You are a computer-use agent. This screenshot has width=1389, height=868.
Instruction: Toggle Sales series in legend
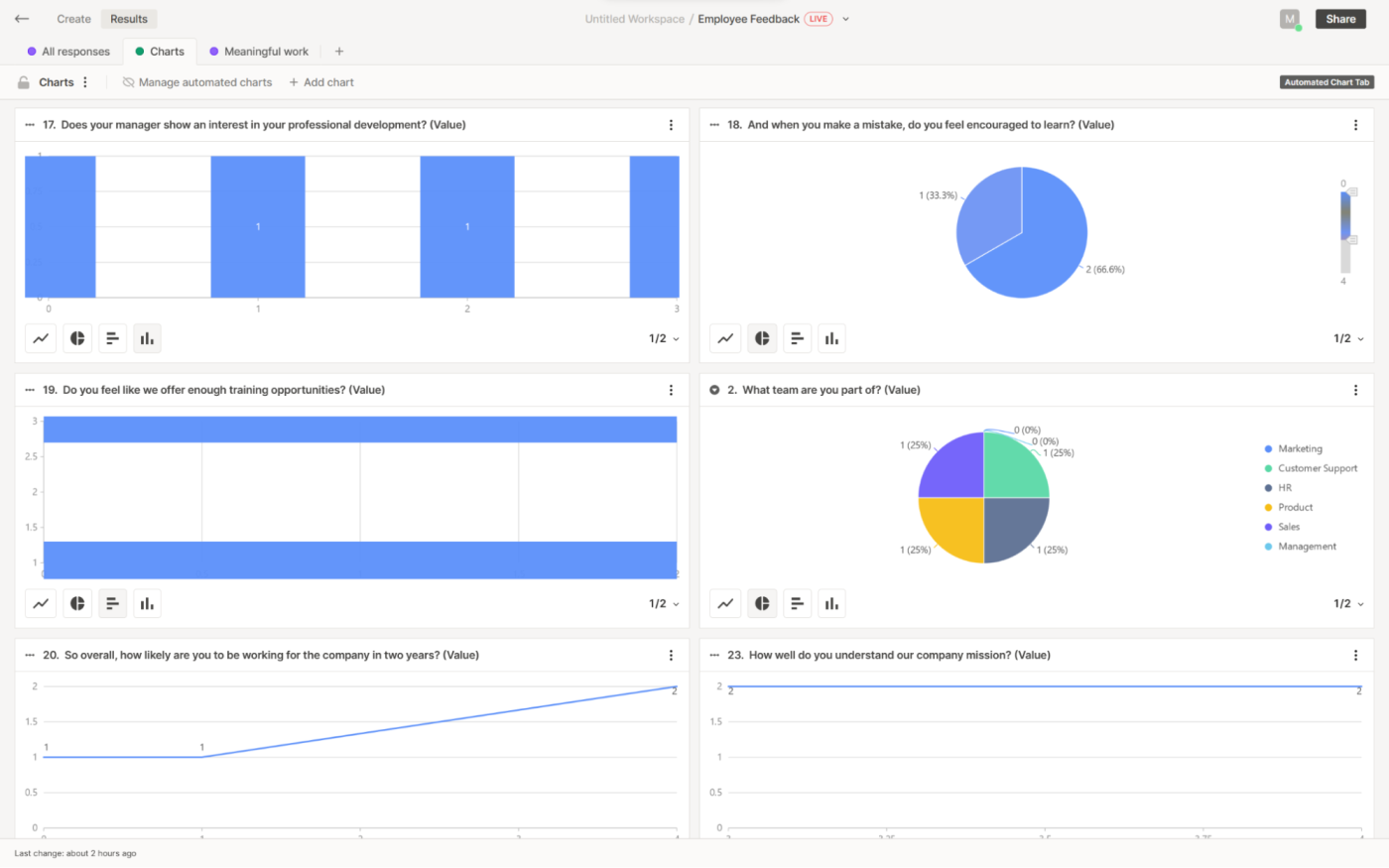pos(1288,527)
